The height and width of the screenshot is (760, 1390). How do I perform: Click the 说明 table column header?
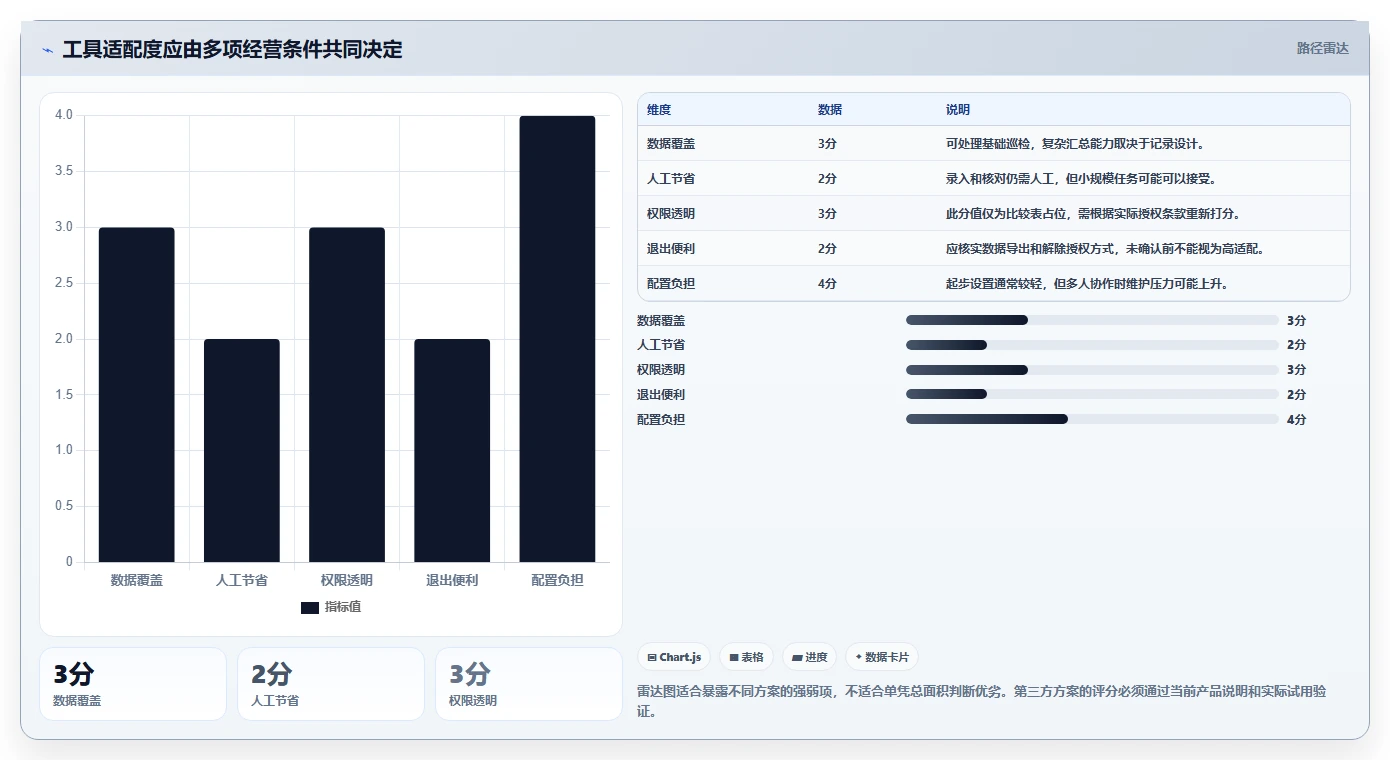tap(958, 110)
